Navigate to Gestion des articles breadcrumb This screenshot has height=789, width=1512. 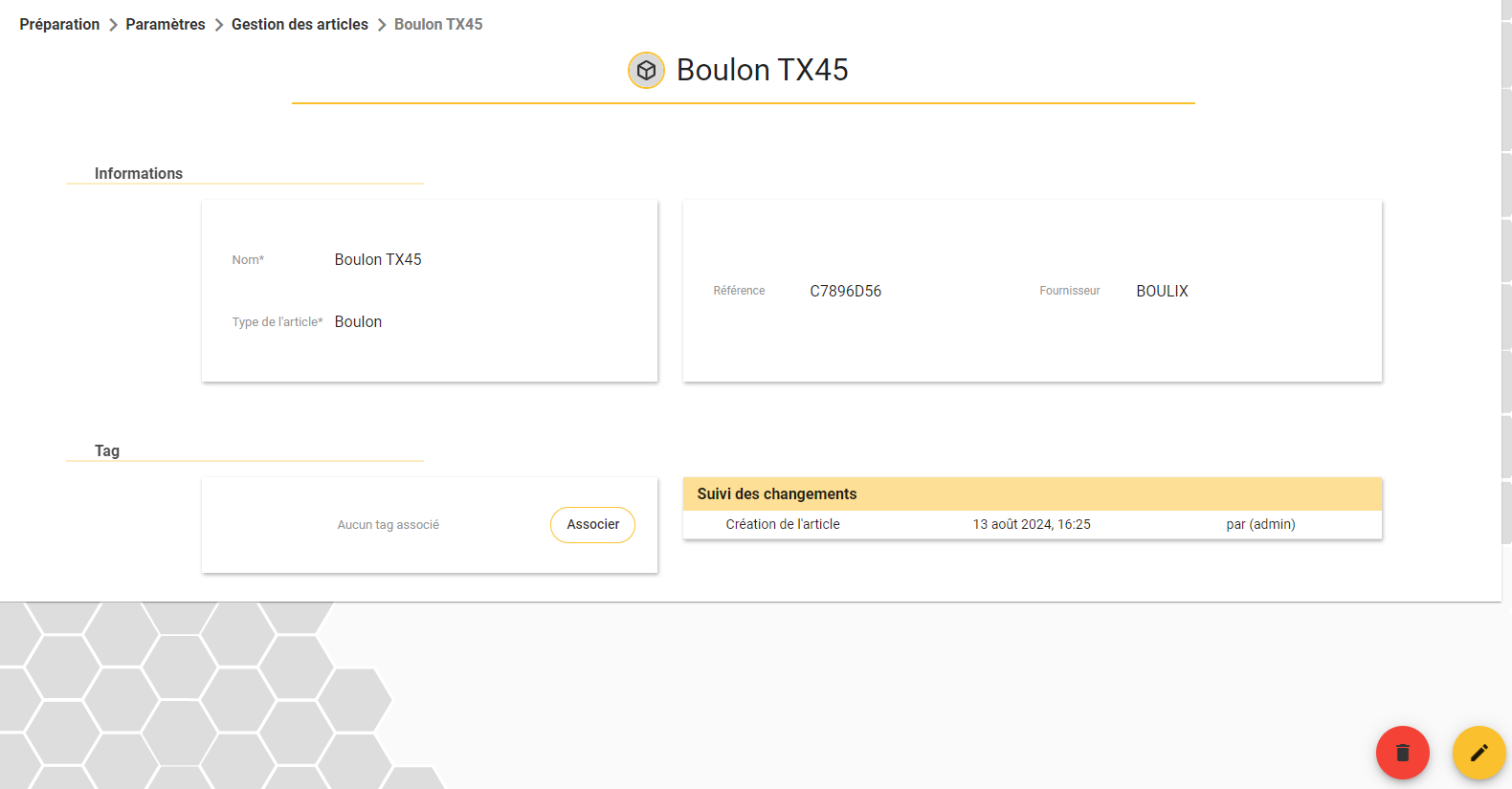tap(300, 24)
